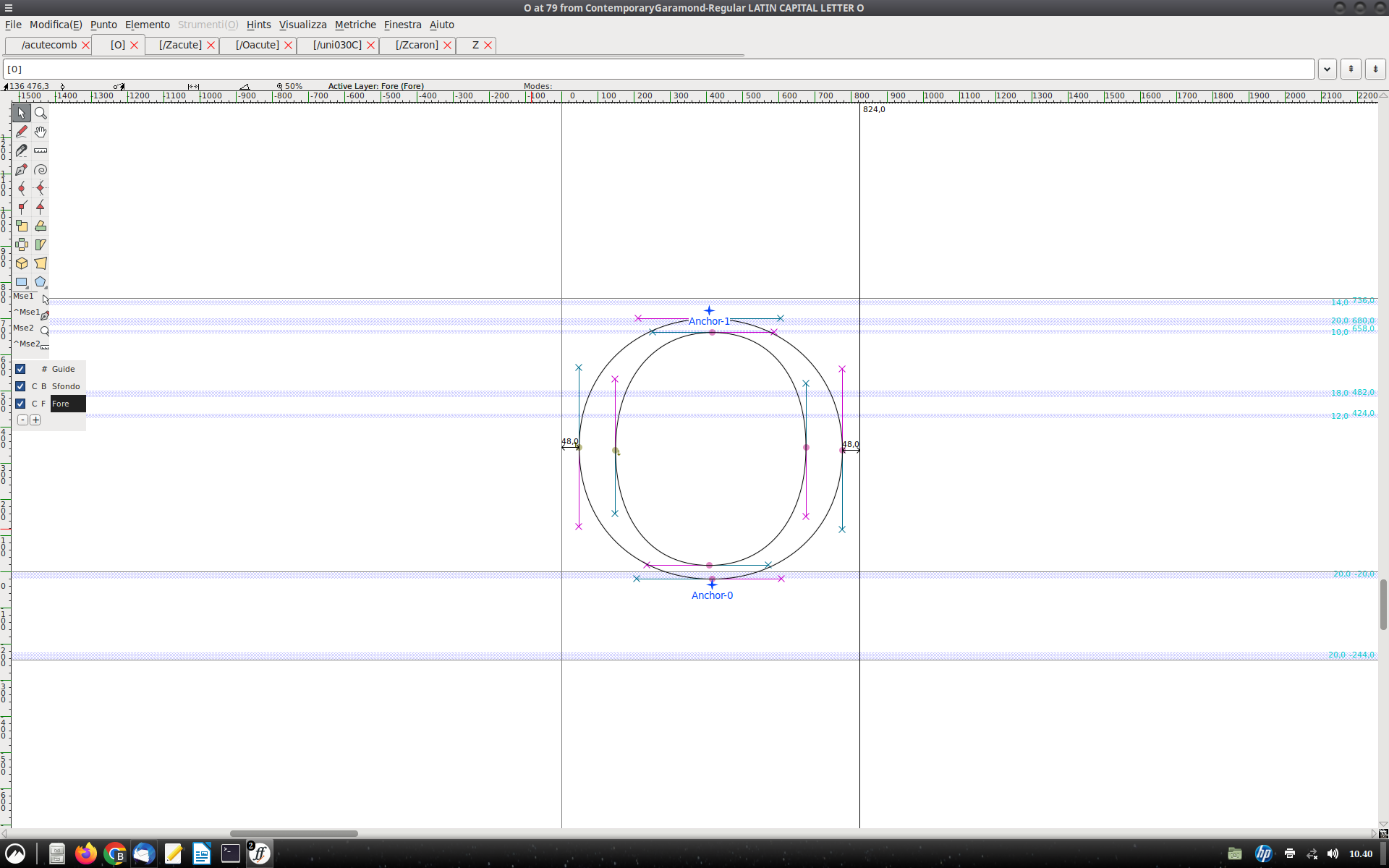Select the add corner point tool
This screenshot has height=868, width=1389.
pyautogui.click(x=22, y=208)
